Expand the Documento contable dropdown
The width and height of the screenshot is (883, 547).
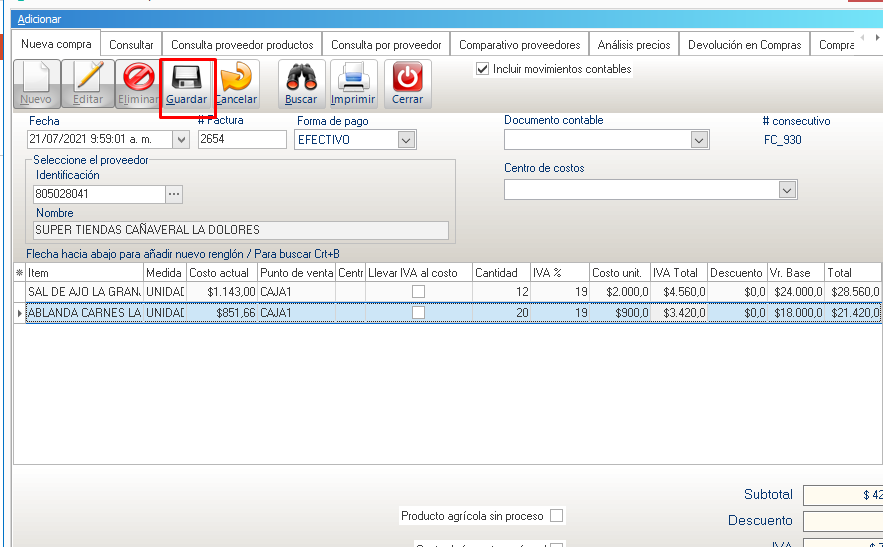coord(699,140)
